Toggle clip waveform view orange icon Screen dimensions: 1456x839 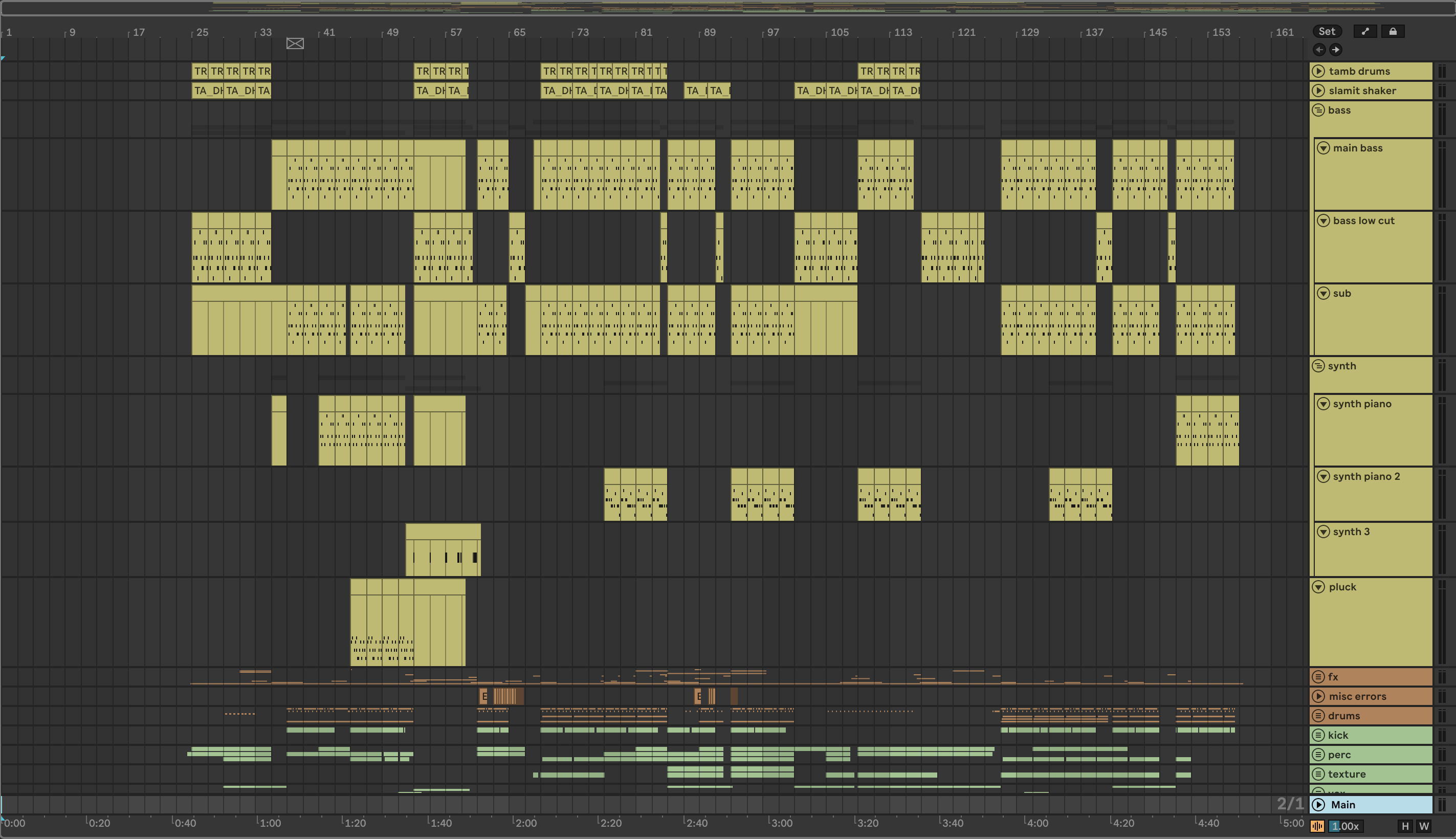click(1317, 826)
